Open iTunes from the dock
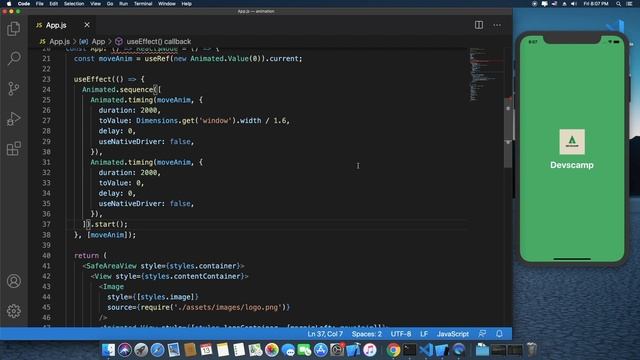This screenshot has height=360, width=640. 369,350
